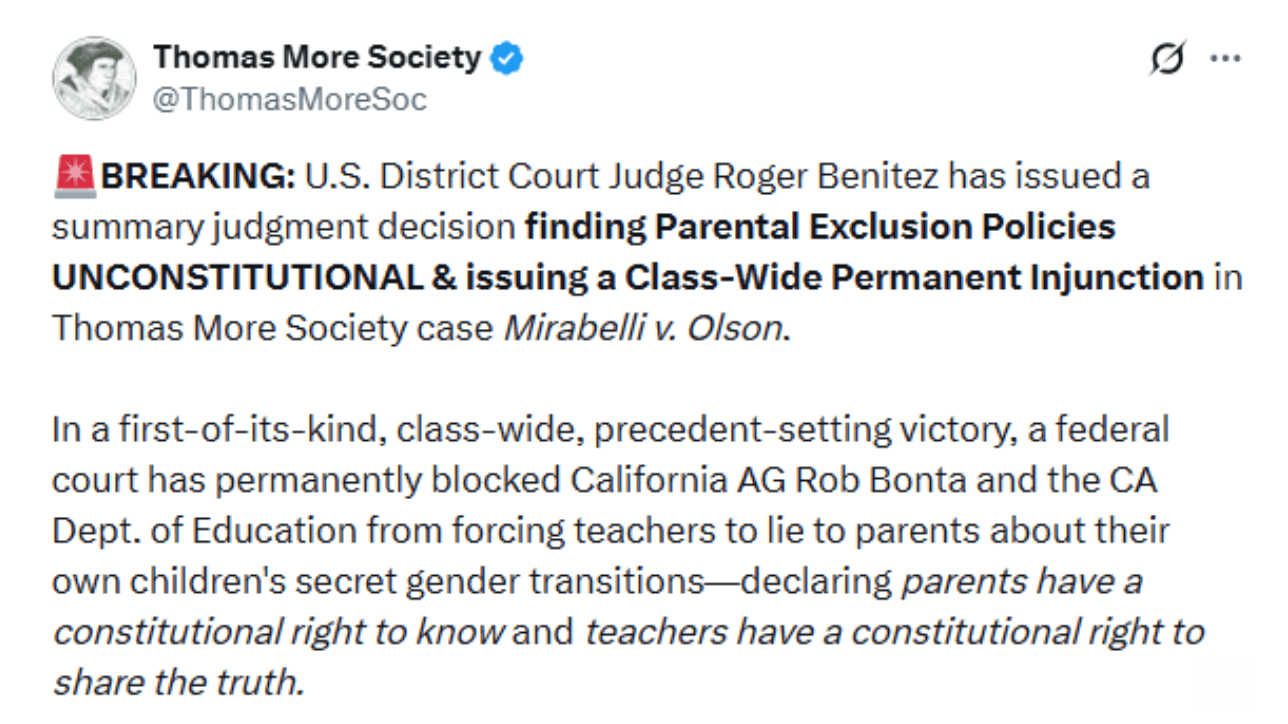The image size is (1288, 724).
Task: Click the @ThomasMoreSoc handle
Action: tap(290, 99)
